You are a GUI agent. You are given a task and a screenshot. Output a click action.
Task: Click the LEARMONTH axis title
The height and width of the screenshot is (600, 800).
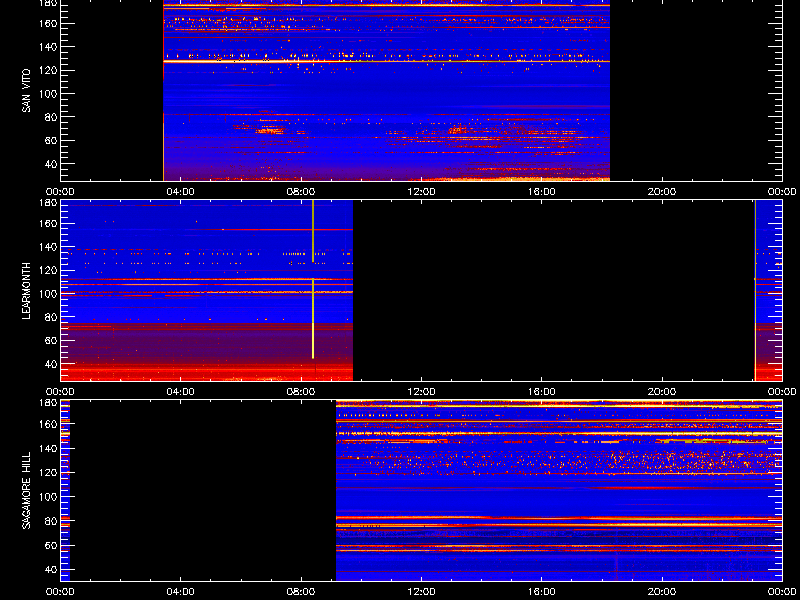click(x=26, y=291)
